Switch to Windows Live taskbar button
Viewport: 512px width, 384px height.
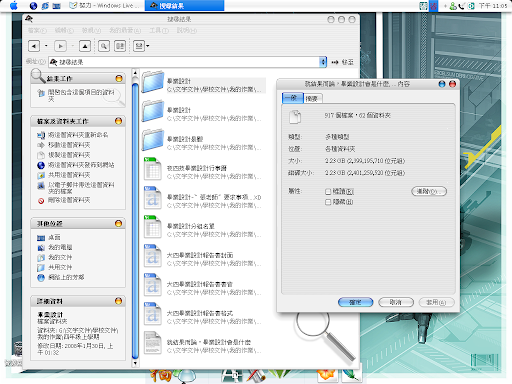105,6
